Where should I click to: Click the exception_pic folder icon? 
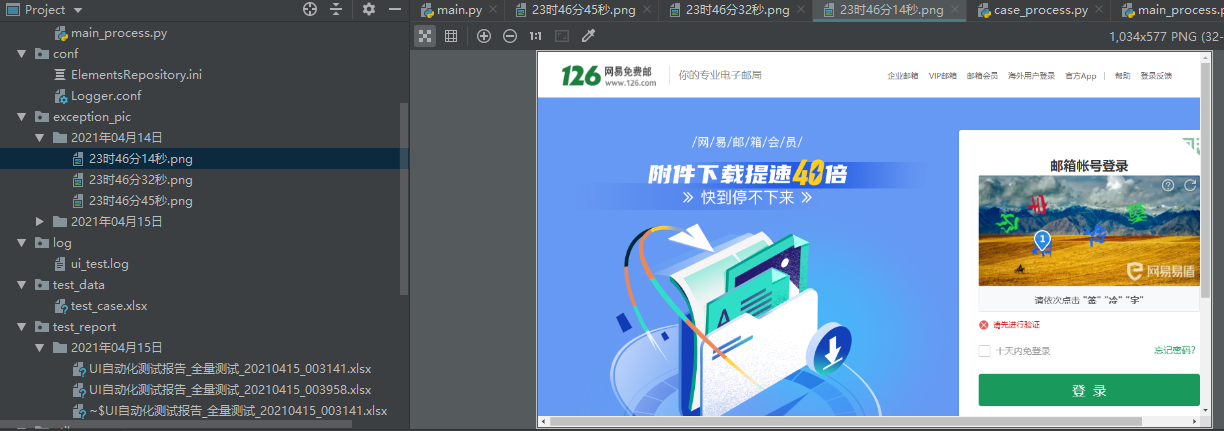click(x=42, y=117)
